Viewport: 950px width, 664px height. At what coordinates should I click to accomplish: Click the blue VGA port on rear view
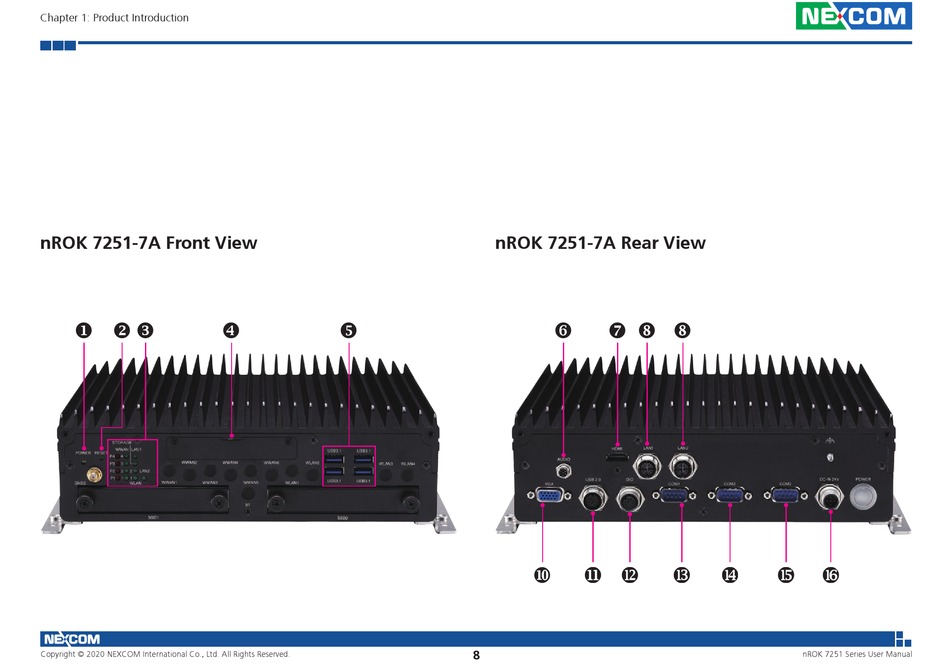[550, 496]
